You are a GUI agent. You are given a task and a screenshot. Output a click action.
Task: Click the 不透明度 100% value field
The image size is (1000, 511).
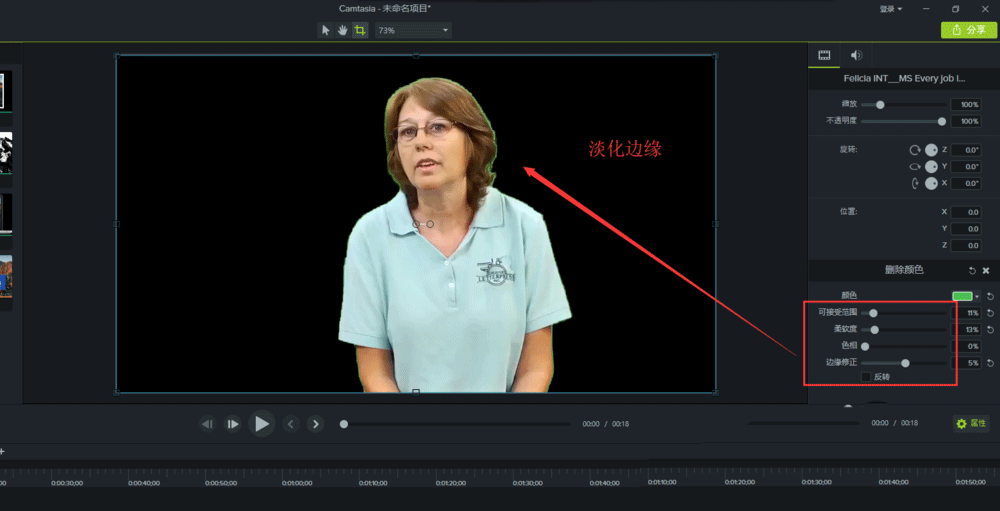(x=966, y=121)
